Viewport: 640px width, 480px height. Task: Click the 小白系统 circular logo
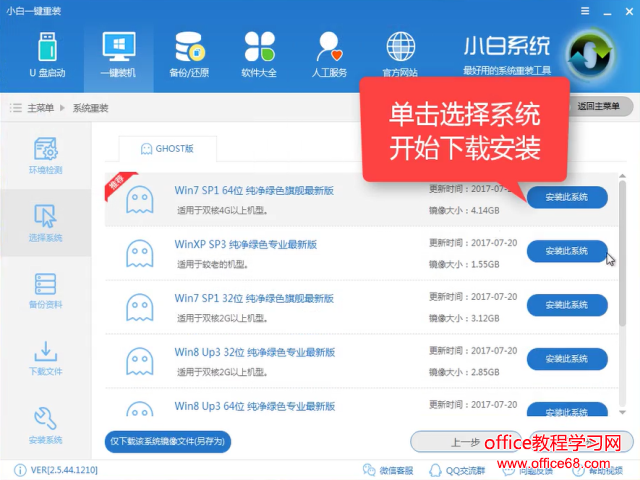pyautogui.click(x=590, y=56)
